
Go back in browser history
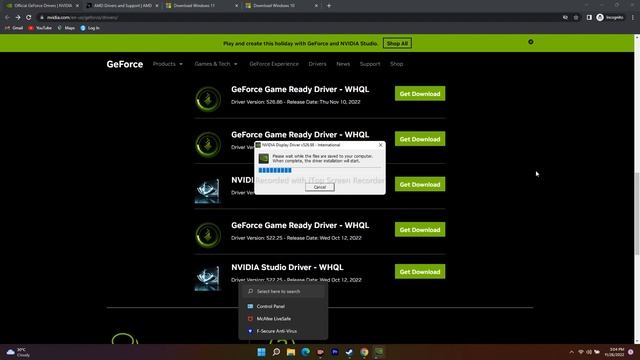[7, 18]
